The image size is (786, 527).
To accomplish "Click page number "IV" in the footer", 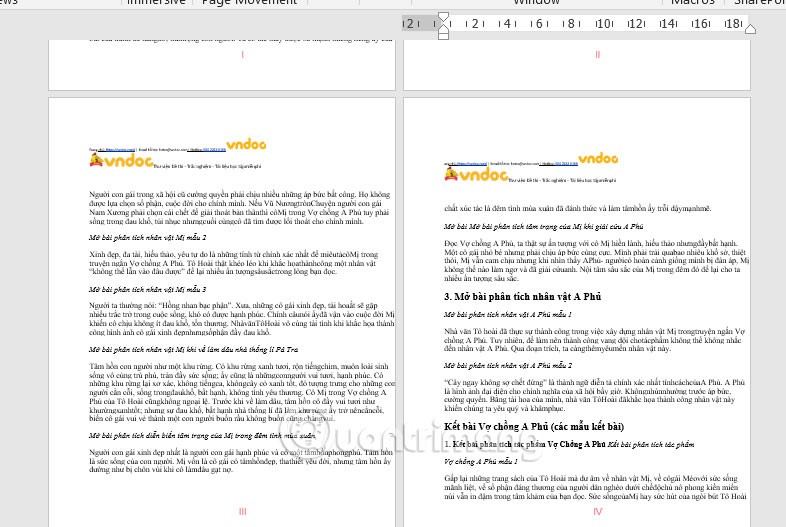I will point(598,511).
